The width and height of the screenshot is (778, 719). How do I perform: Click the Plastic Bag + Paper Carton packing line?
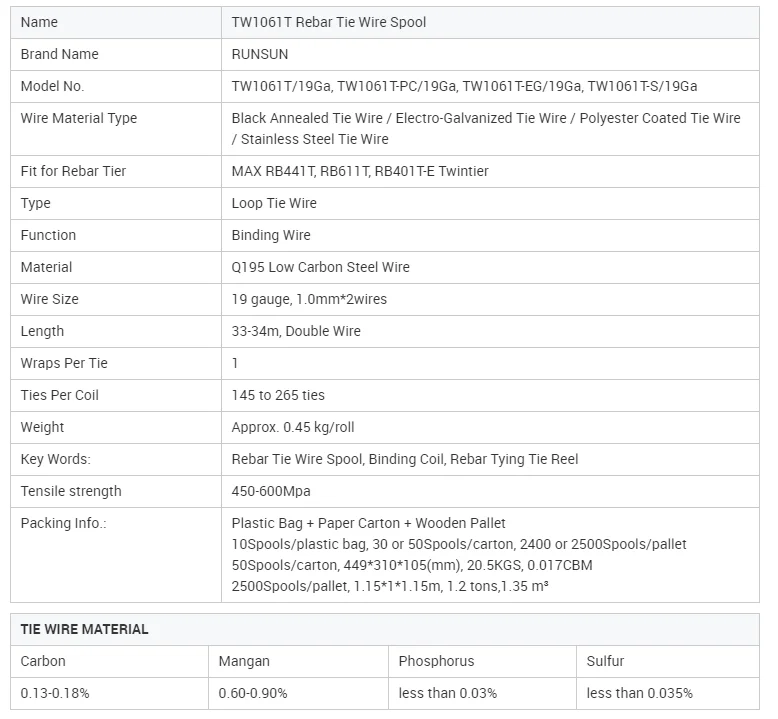pyautogui.click(x=368, y=523)
